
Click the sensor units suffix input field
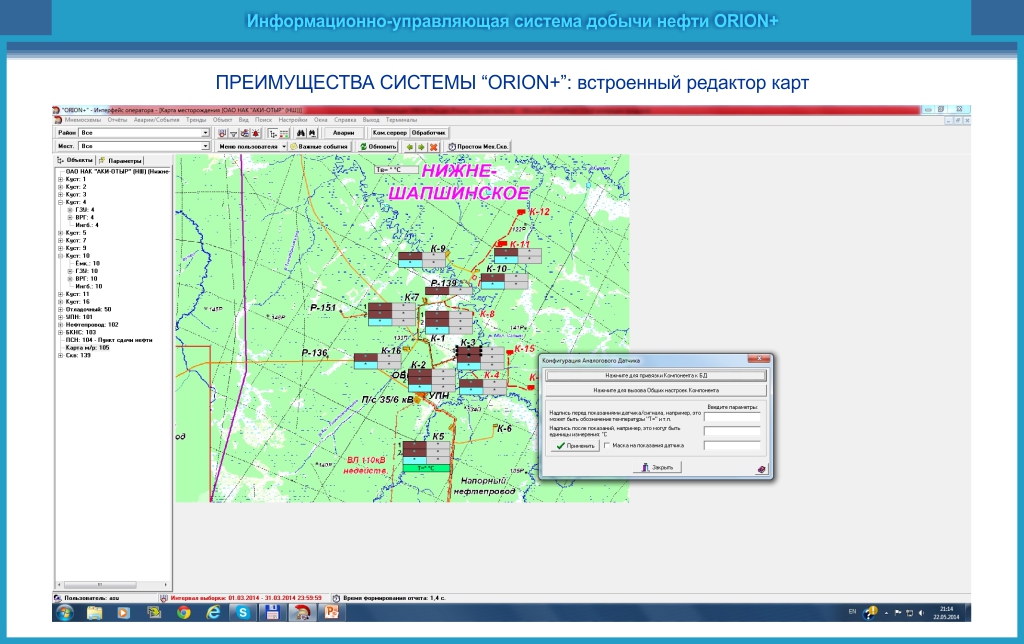(x=732, y=432)
